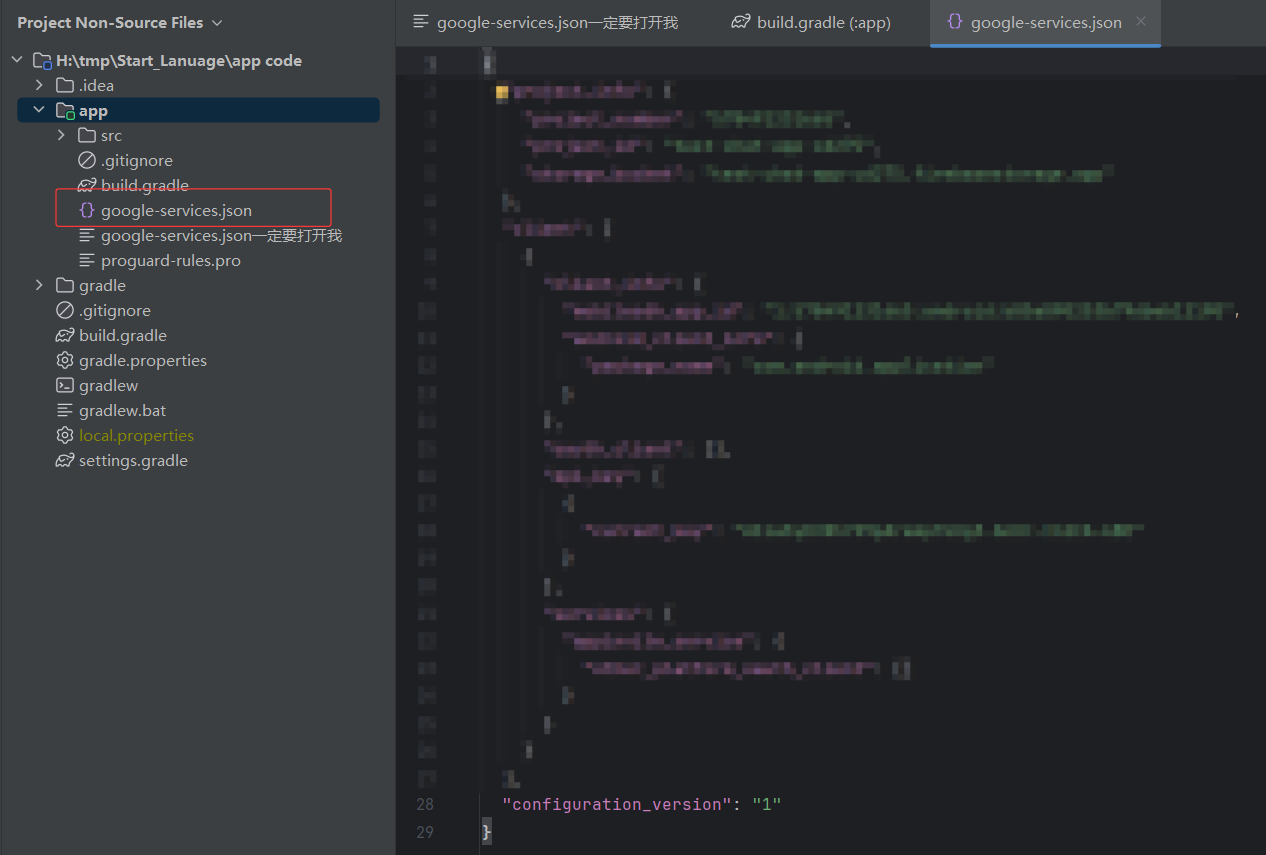Click the gradle folder icon
Viewport: 1266px width, 855px height.
pos(65,285)
